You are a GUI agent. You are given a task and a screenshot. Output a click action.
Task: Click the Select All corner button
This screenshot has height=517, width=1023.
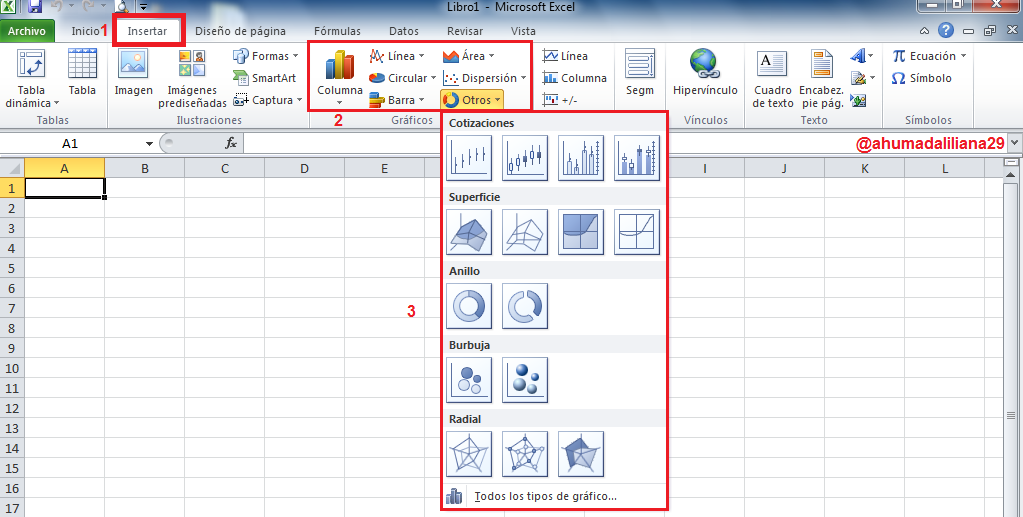click(12, 168)
